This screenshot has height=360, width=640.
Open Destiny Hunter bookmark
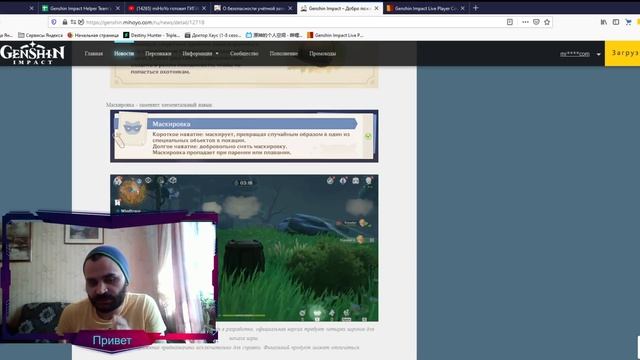click(151, 35)
